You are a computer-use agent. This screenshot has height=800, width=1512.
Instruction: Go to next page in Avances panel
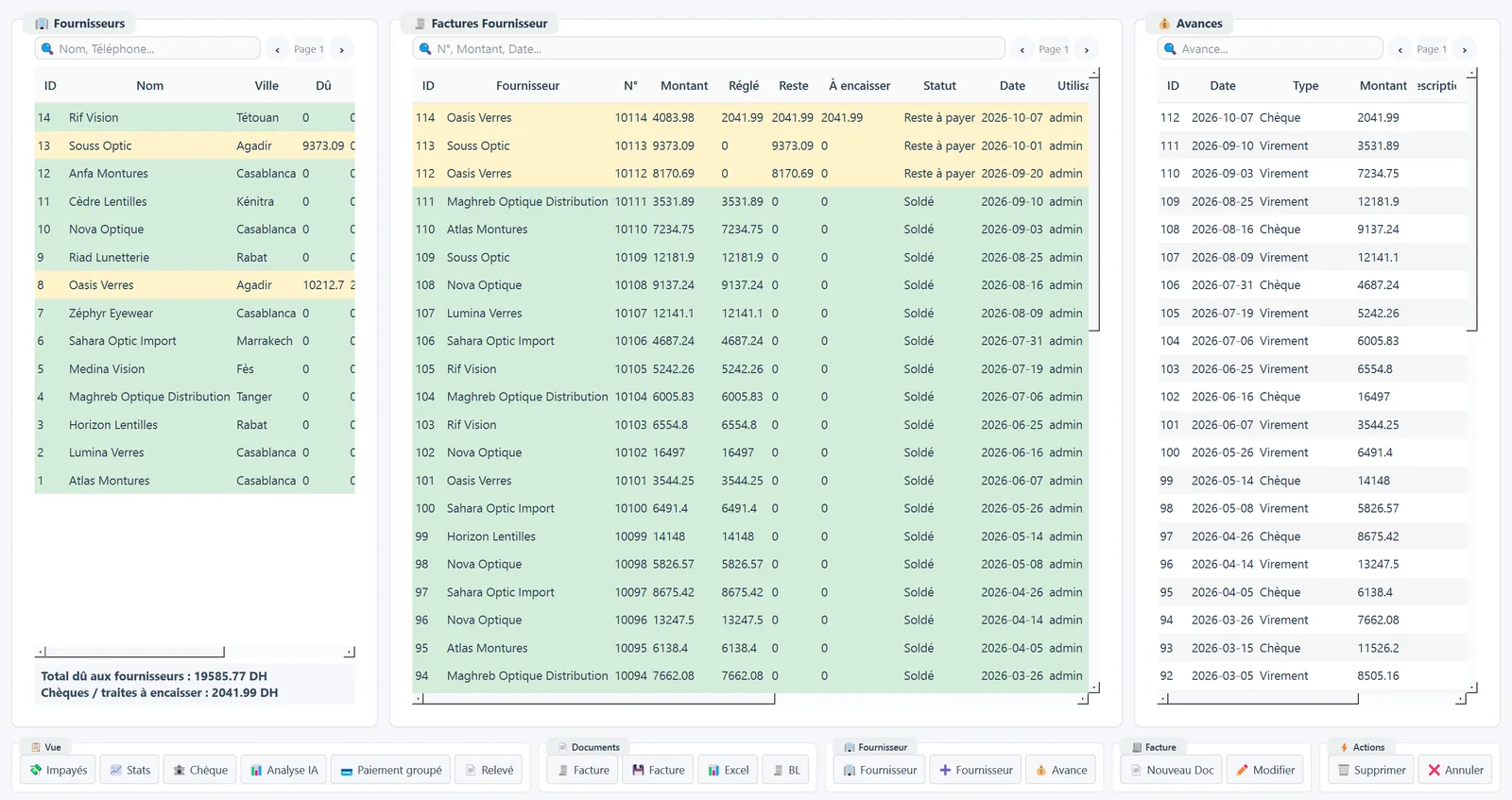coord(1465,49)
